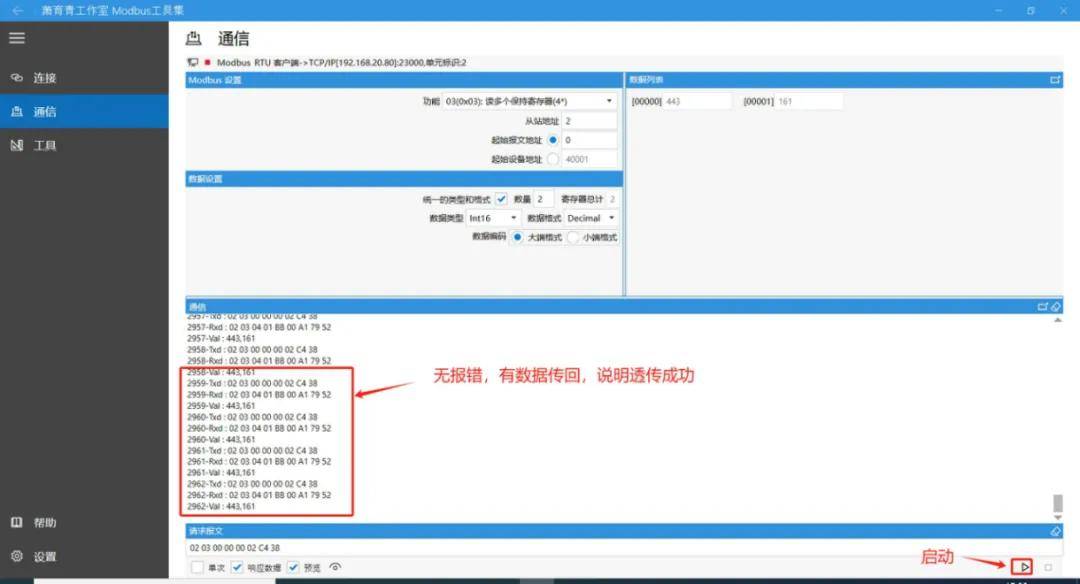Go to the 连接 connection page

coord(44,78)
